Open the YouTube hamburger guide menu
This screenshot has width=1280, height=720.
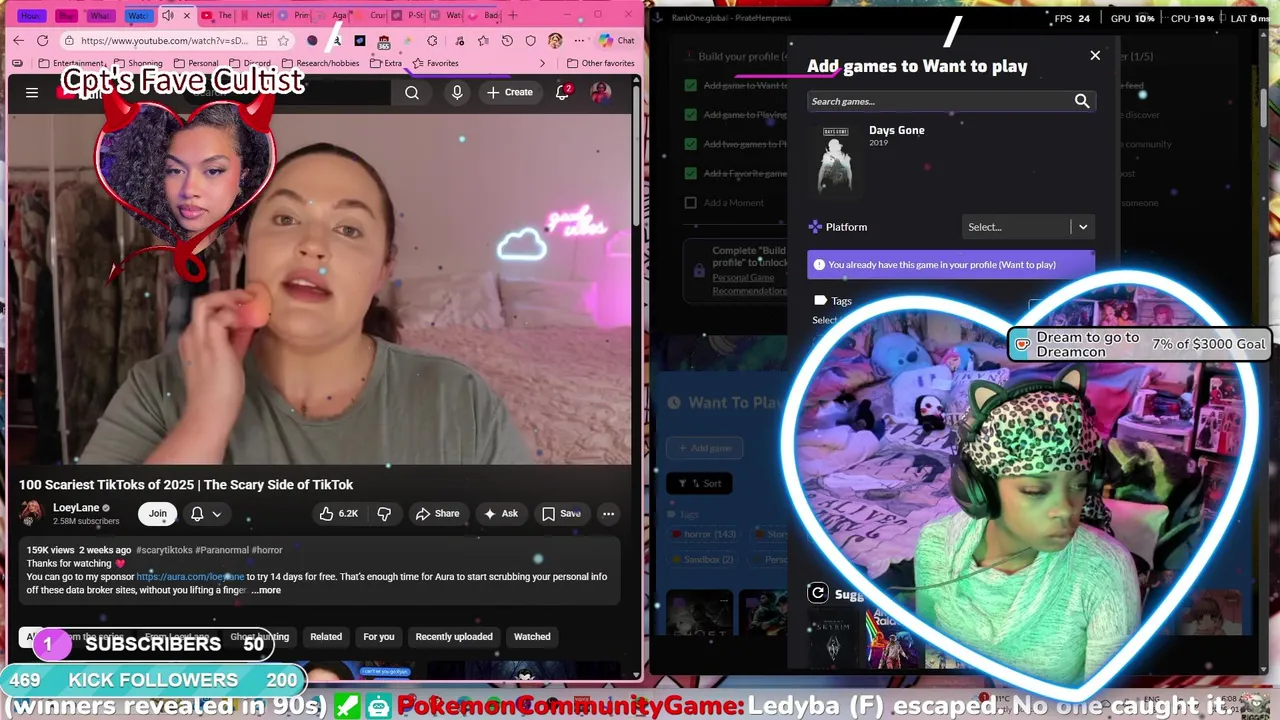pyautogui.click(x=32, y=92)
